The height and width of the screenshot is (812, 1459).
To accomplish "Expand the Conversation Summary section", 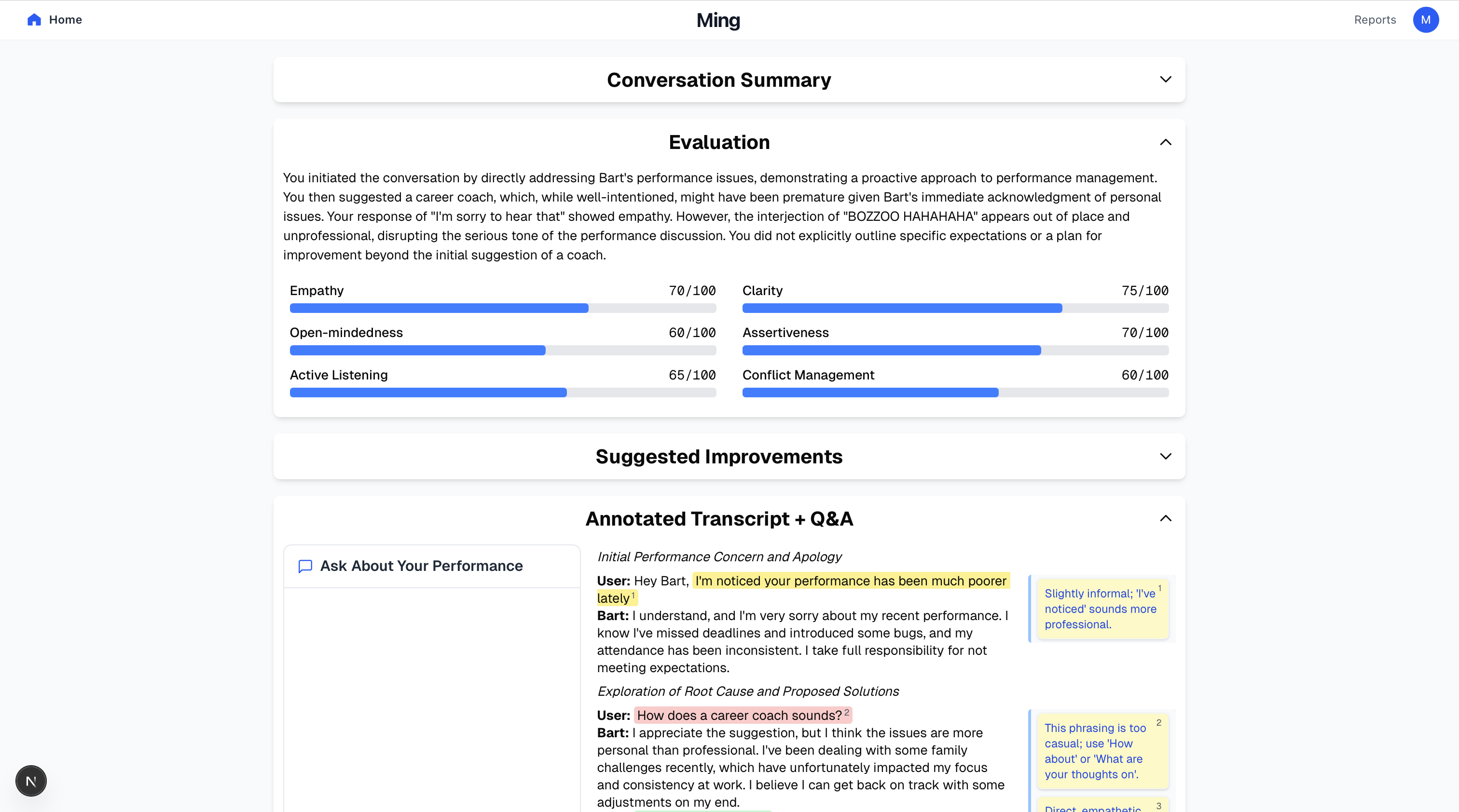I will tap(1166, 79).
